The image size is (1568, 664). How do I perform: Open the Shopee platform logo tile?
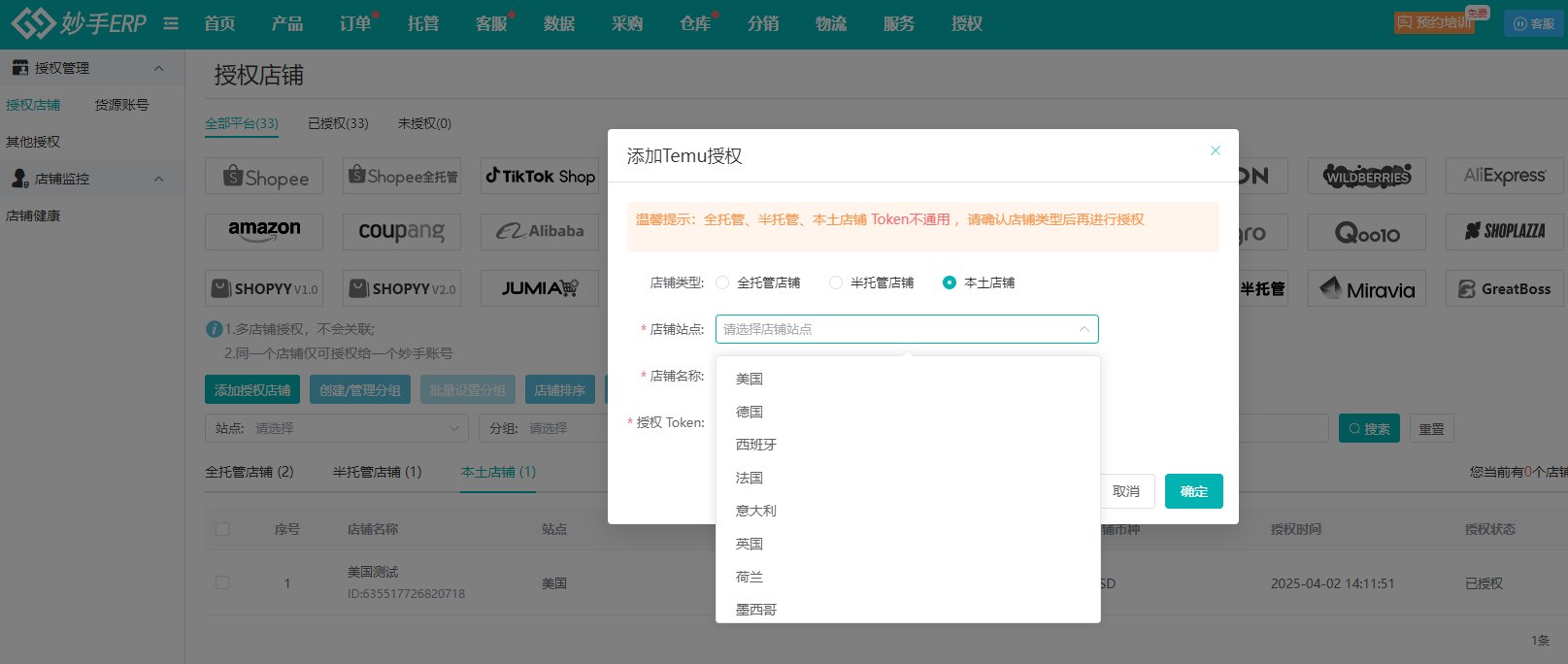click(264, 177)
